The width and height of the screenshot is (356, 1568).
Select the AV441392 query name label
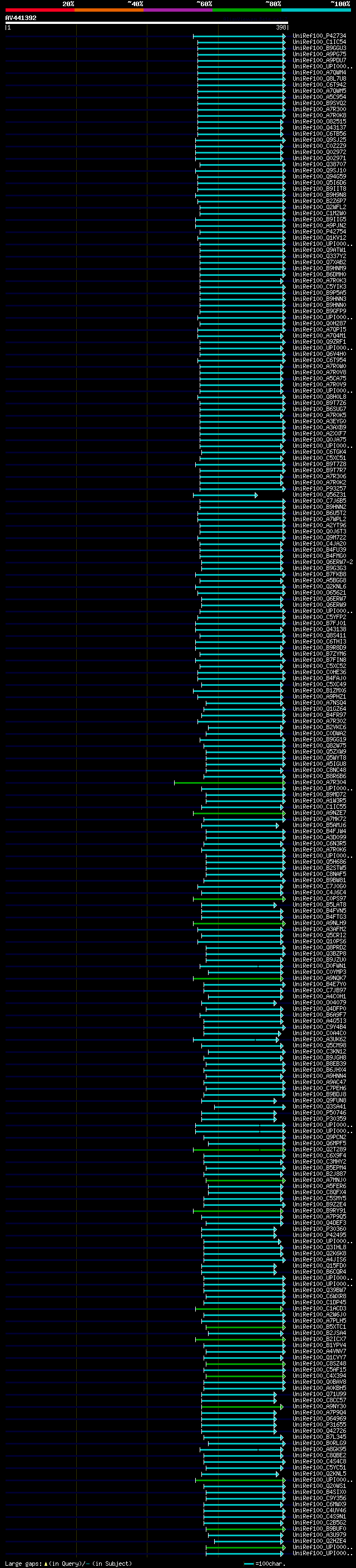point(21,18)
